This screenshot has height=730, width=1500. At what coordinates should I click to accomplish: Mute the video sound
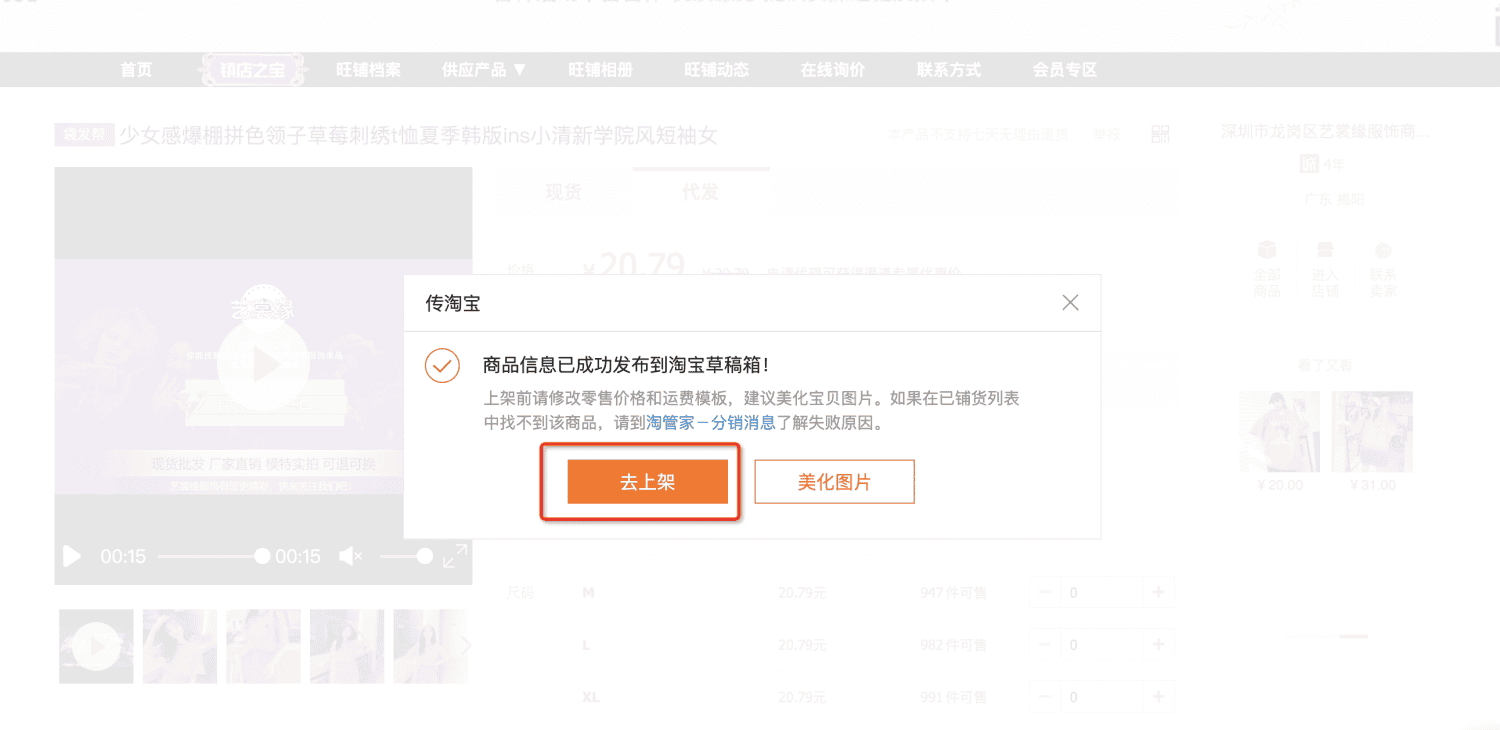pyautogui.click(x=352, y=556)
